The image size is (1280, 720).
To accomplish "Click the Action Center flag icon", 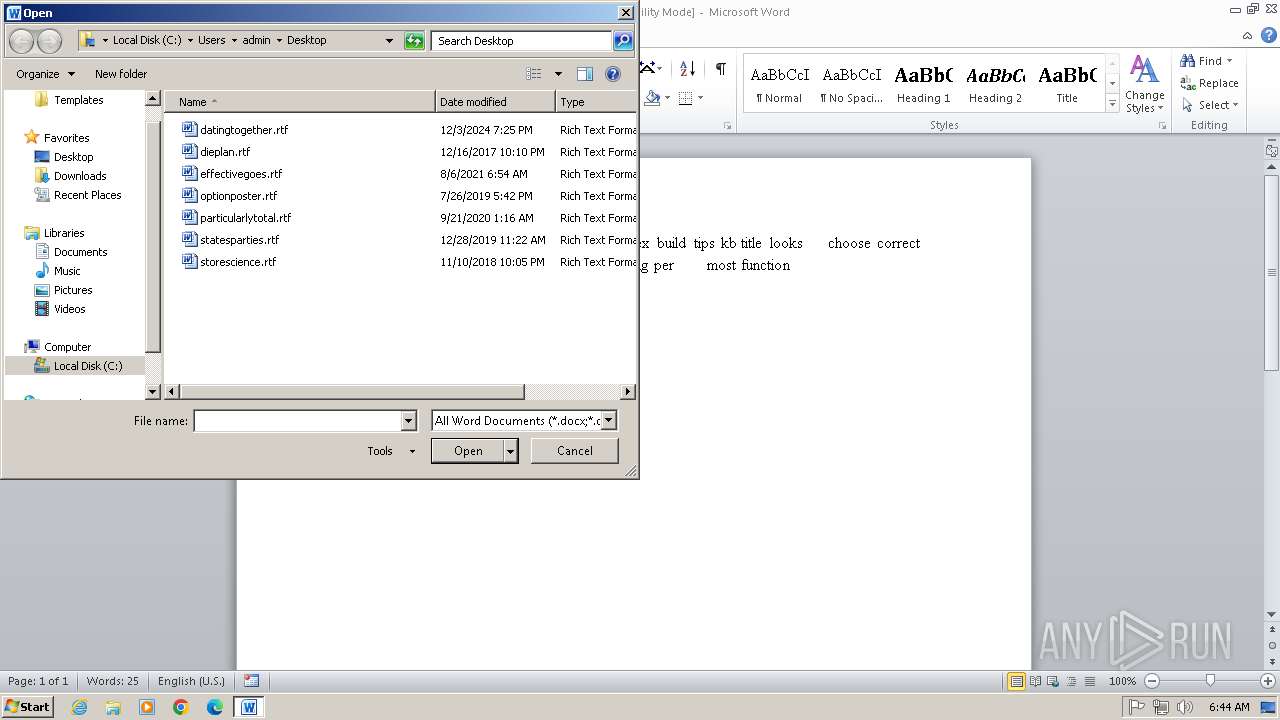I will 1137,707.
